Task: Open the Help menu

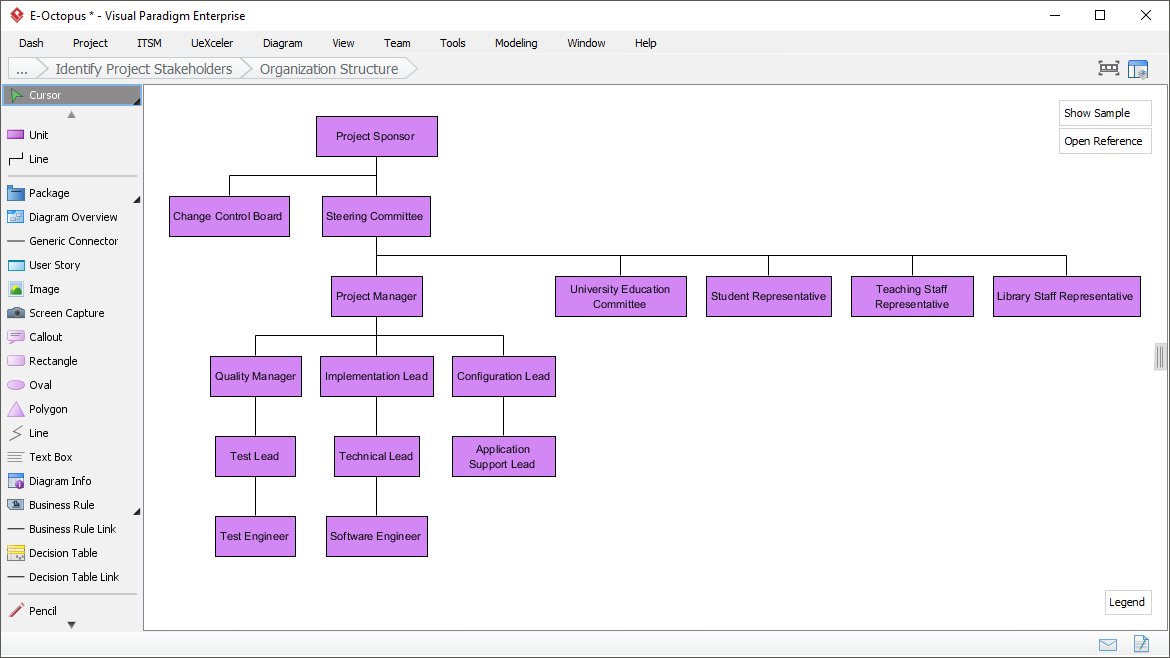Action: [645, 43]
